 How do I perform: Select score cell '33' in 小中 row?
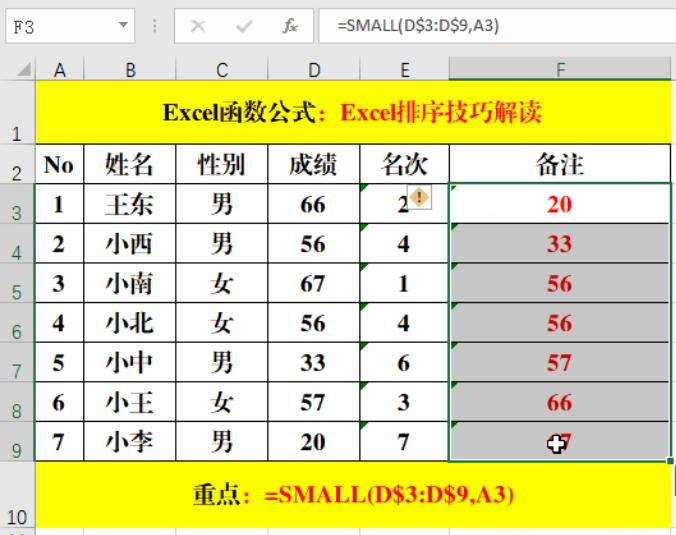pos(313,362)
